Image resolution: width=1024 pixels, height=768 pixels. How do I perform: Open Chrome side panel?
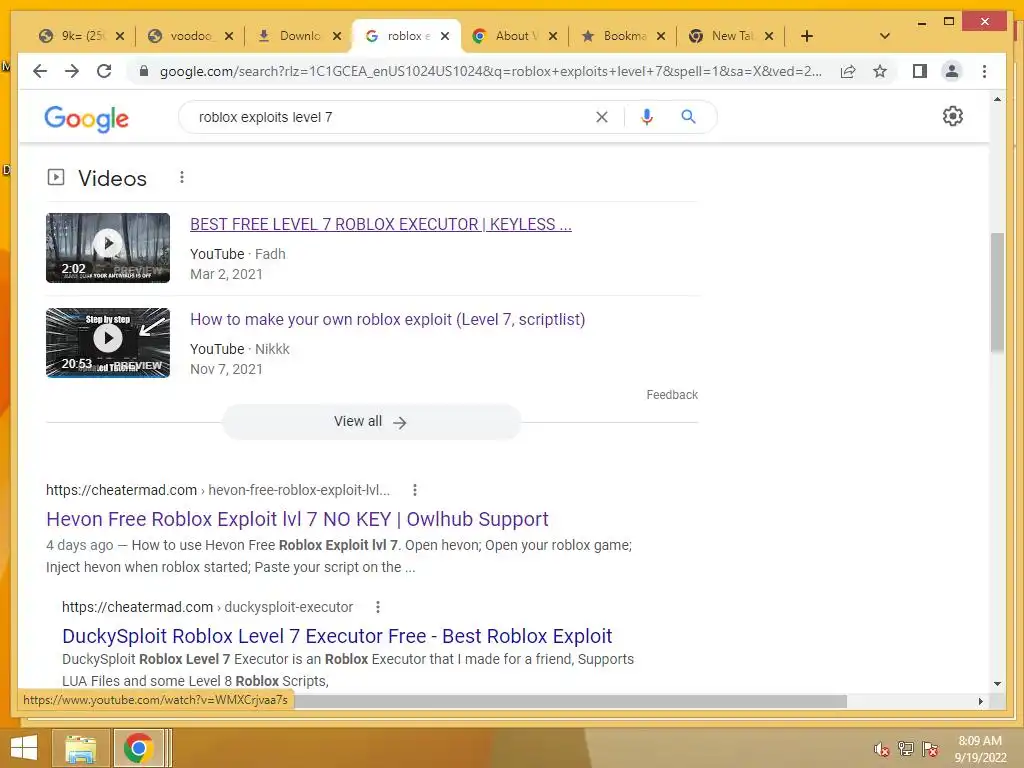[x=920, y=71]
